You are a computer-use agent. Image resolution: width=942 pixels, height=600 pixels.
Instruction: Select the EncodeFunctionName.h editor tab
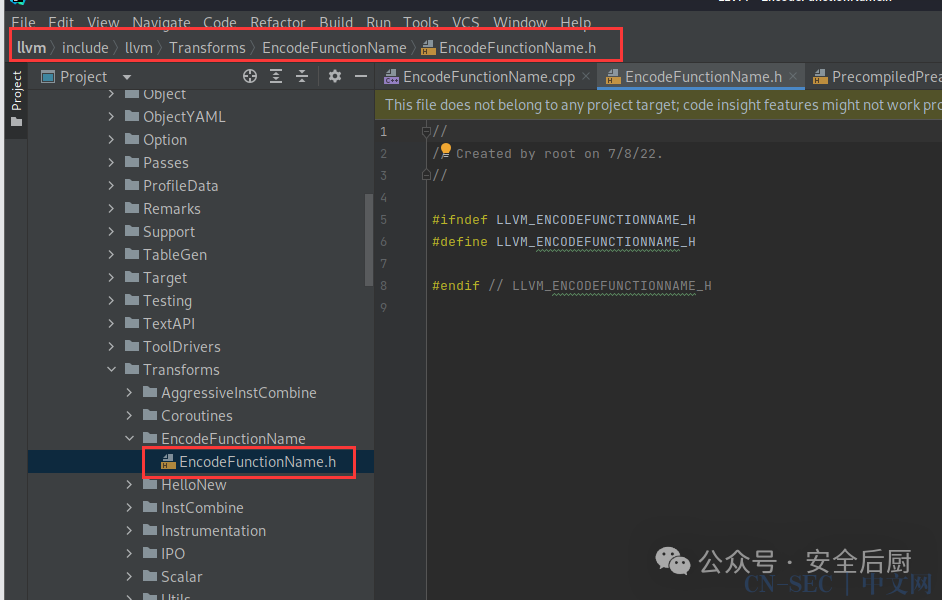pyautogui.click(x=703, y=77)
